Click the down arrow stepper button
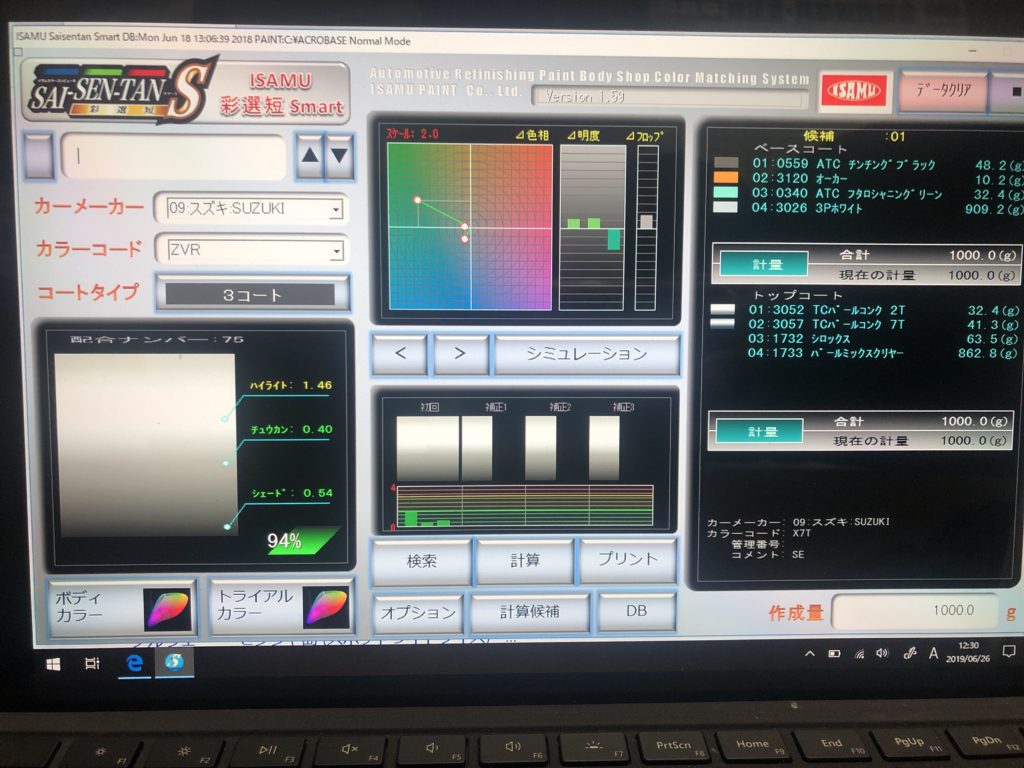The width and height of the screenshot is (1024, 768). tap(340, 156)
